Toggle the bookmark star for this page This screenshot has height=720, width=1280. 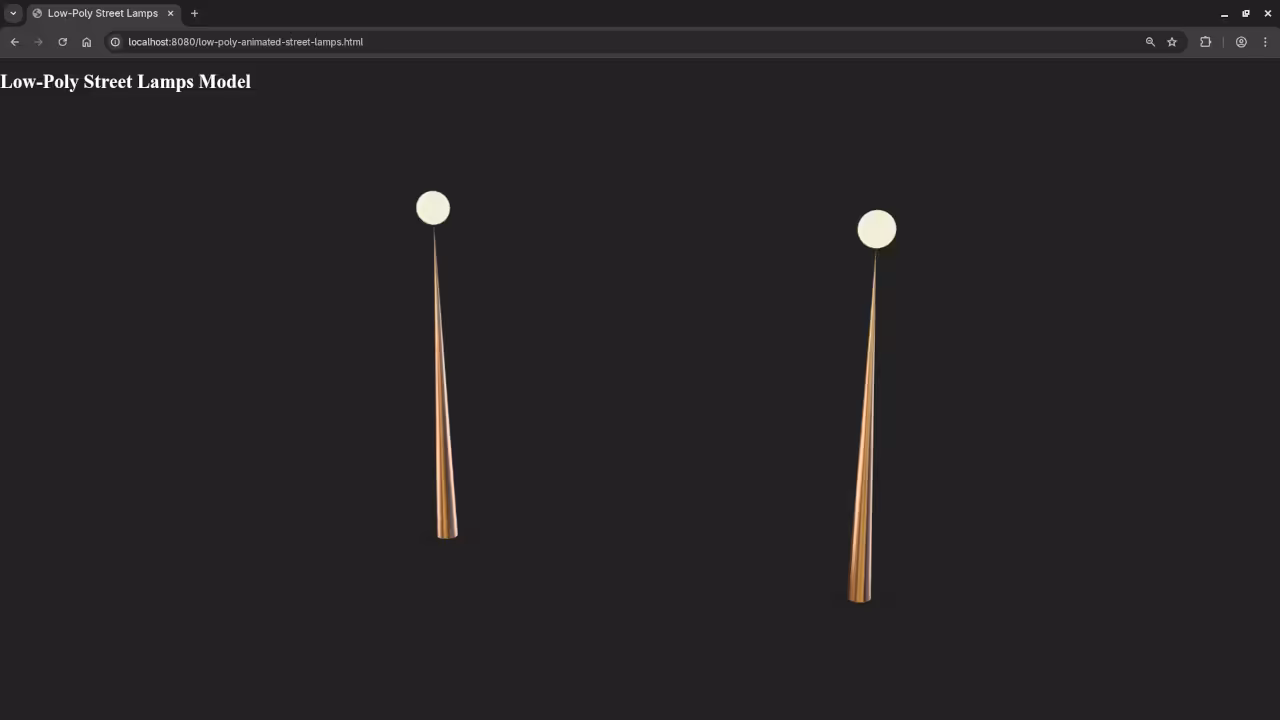coord(1171,41)
